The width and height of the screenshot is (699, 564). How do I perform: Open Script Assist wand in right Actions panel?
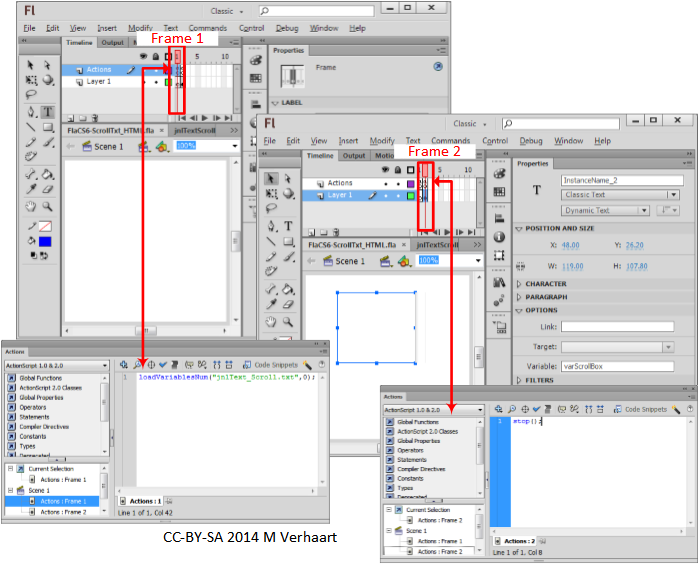tap(676, 409)
